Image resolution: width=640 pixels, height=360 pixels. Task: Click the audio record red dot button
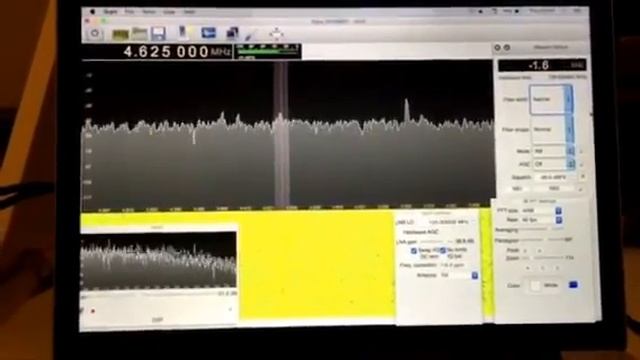point(93,311)
